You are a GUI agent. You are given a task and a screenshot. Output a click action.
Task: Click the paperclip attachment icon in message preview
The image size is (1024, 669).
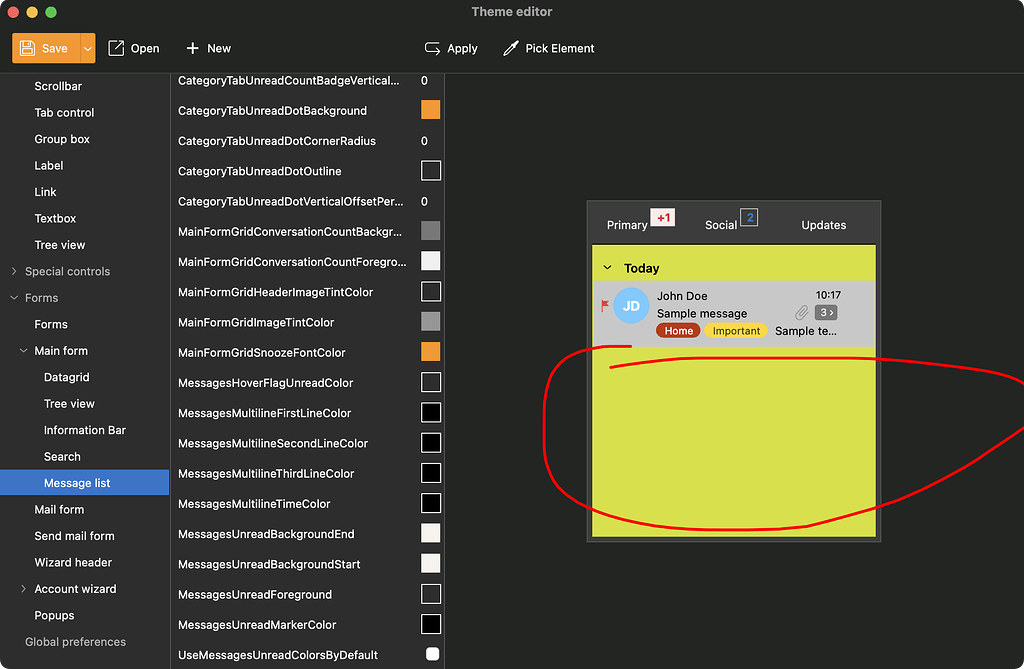[x=800, y=313]
